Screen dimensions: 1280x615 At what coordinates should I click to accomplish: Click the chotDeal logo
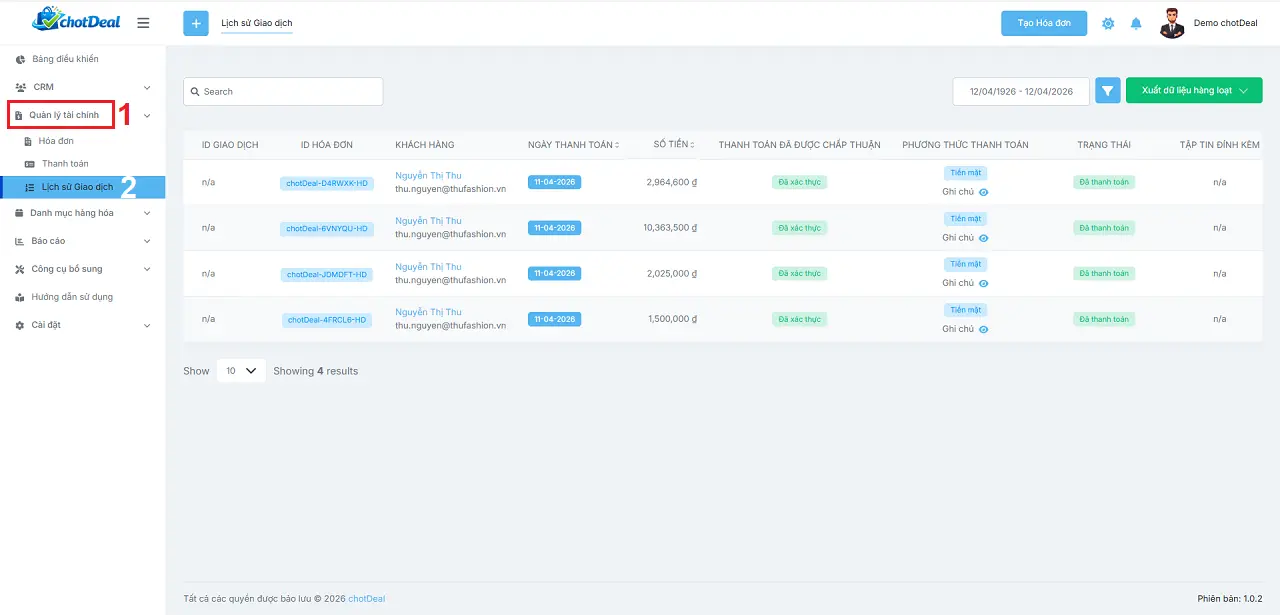(76, 20)
